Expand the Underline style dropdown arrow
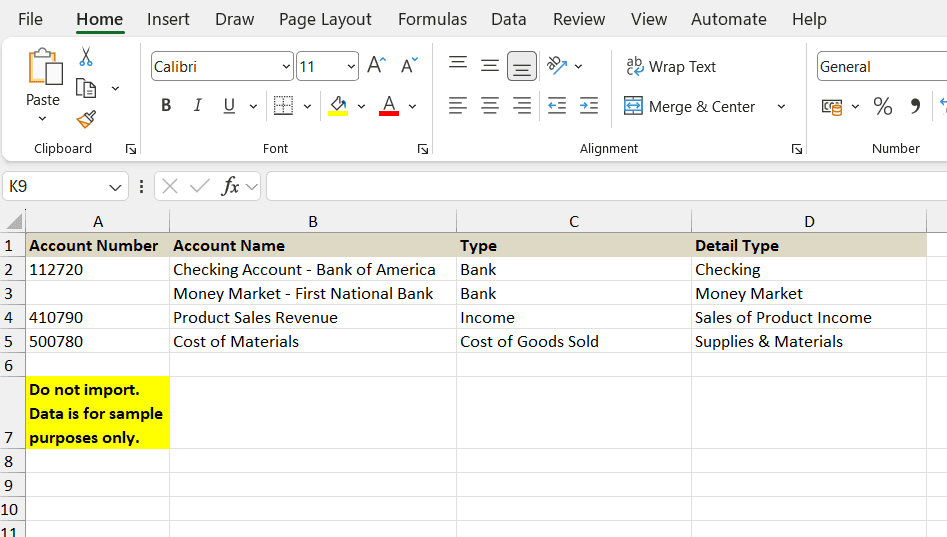 [253, 106]
